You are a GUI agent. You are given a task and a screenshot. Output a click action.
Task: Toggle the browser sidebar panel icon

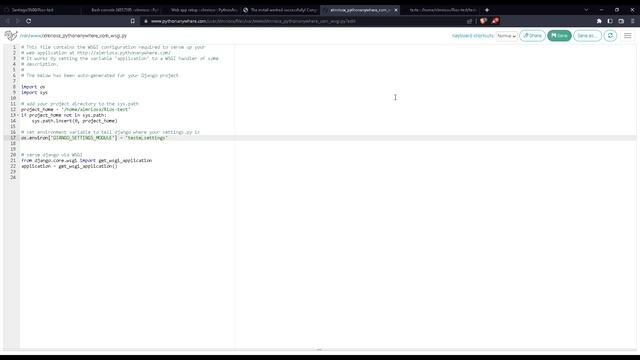click(x=610, y=21)
